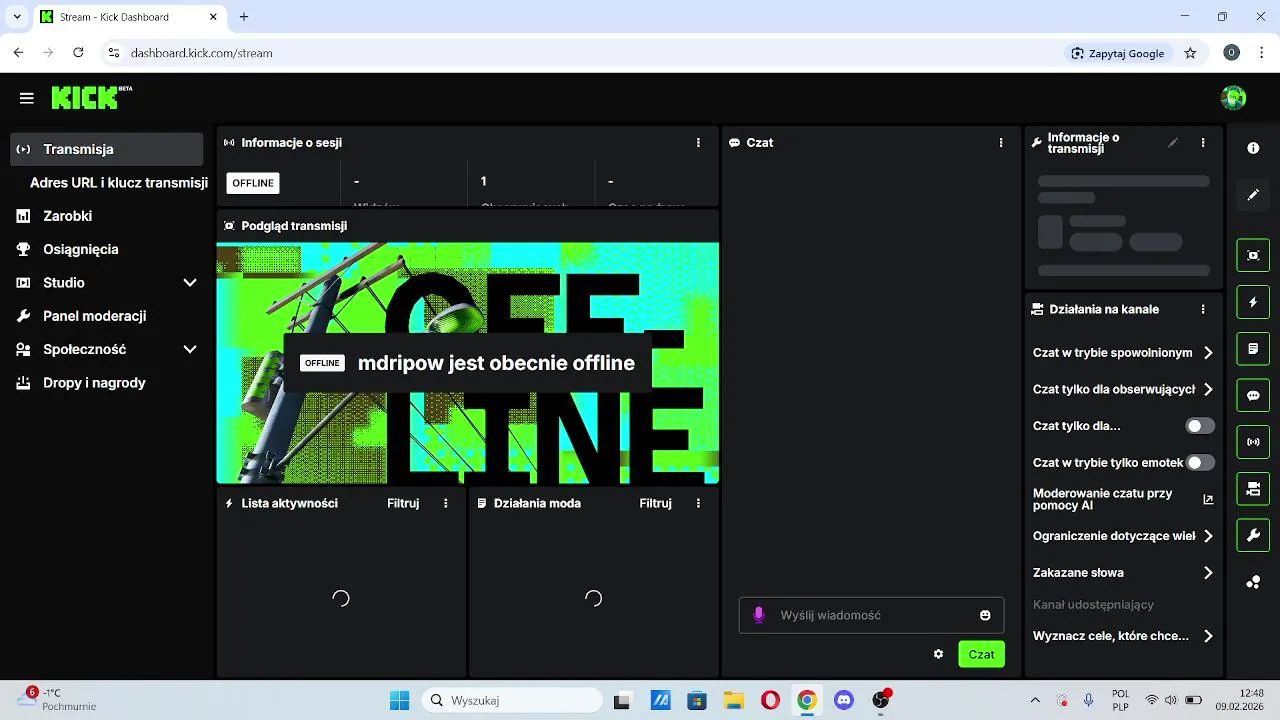Click the OFFLINE status badge in session info
Image resolution: width=1280 pixels, height=720 pixels.
(253, 183)
